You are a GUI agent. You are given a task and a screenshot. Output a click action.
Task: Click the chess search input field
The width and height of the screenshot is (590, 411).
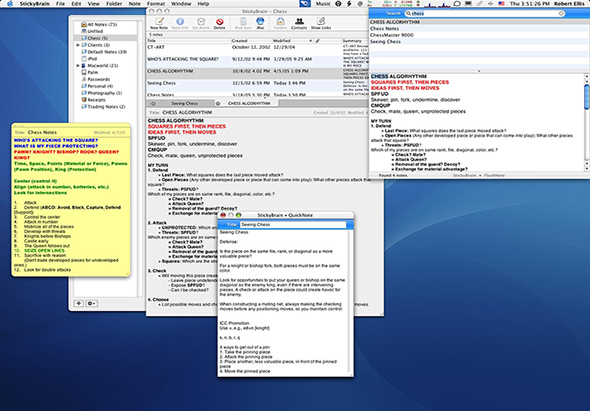tap(485, 14)
